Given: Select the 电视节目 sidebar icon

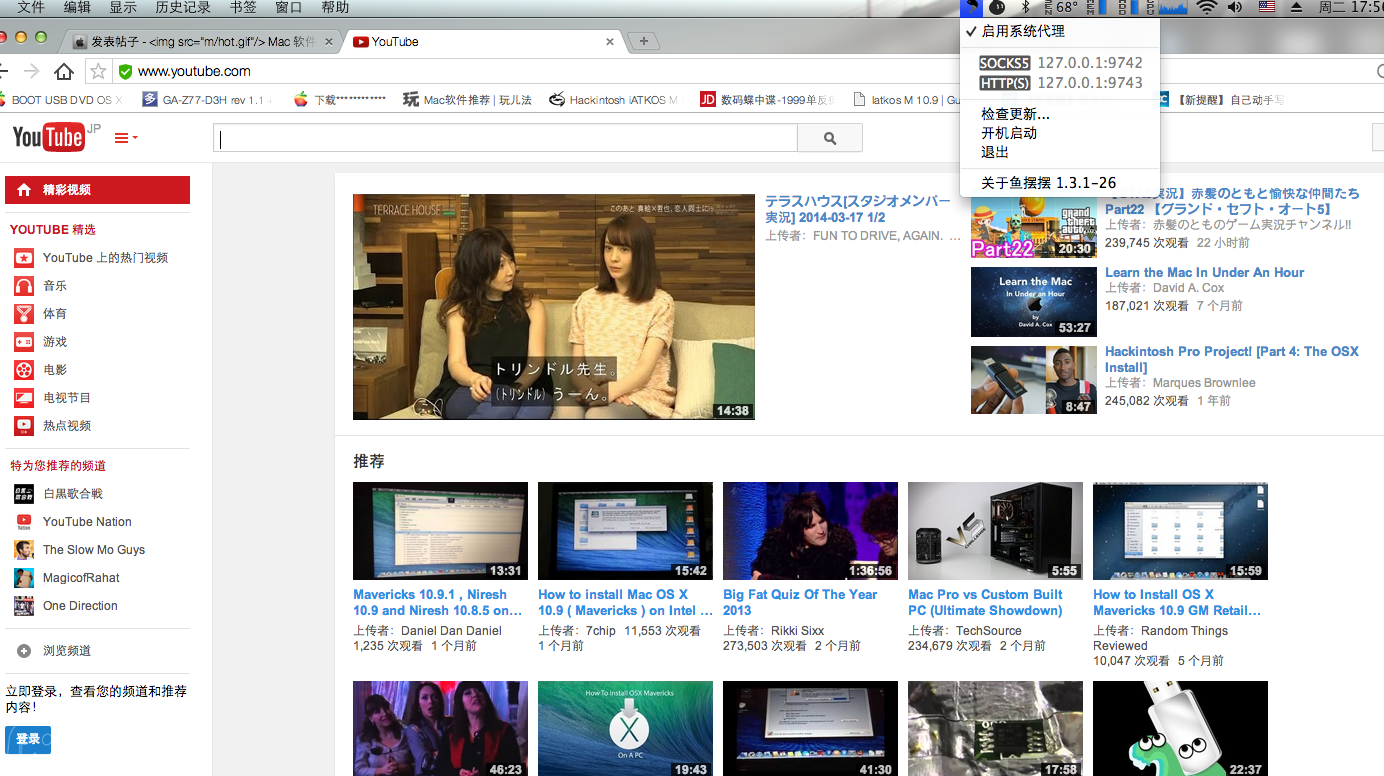Looking at the screenshot, I should pos(23,396).
